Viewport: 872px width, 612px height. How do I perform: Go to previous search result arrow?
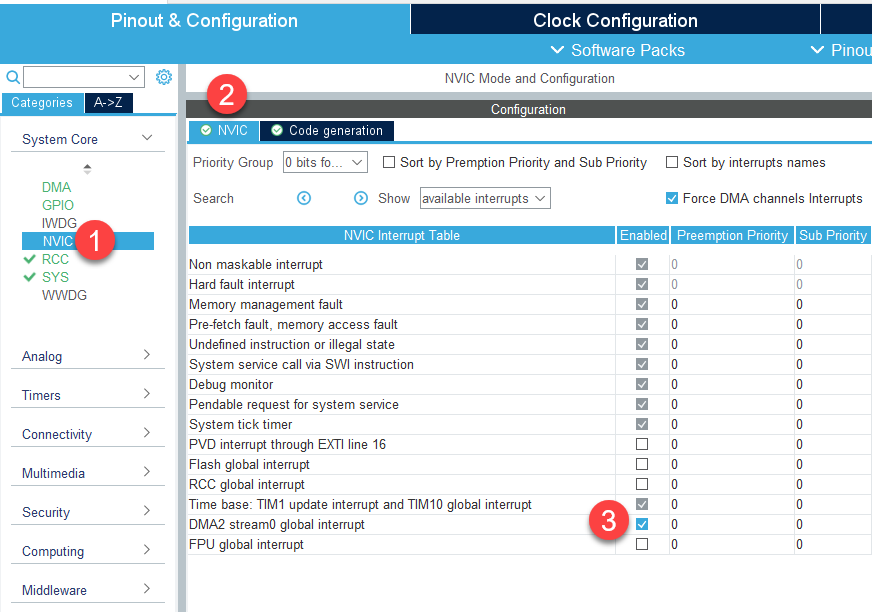click(304, 198)
